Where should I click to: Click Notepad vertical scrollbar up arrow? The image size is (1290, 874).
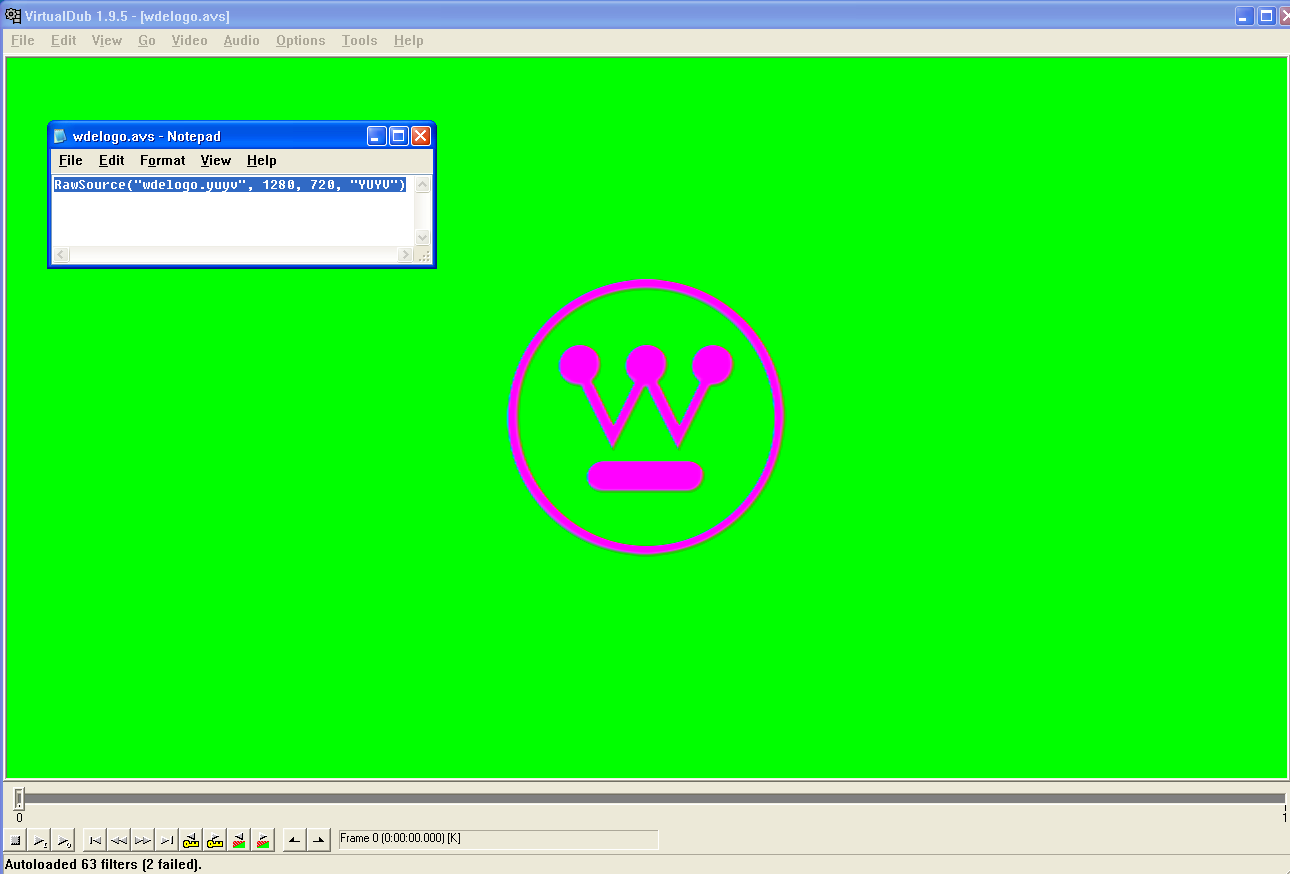point(422,185)
